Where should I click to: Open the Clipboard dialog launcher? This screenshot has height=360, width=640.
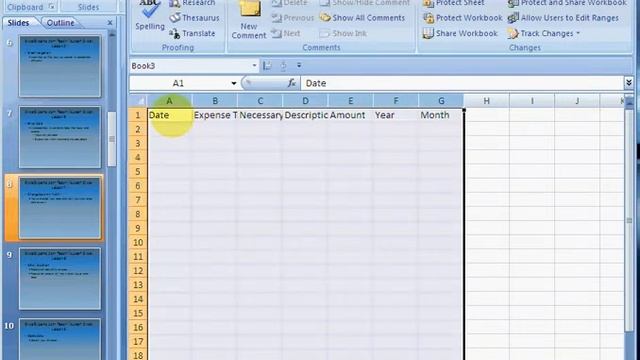[51, 7]
